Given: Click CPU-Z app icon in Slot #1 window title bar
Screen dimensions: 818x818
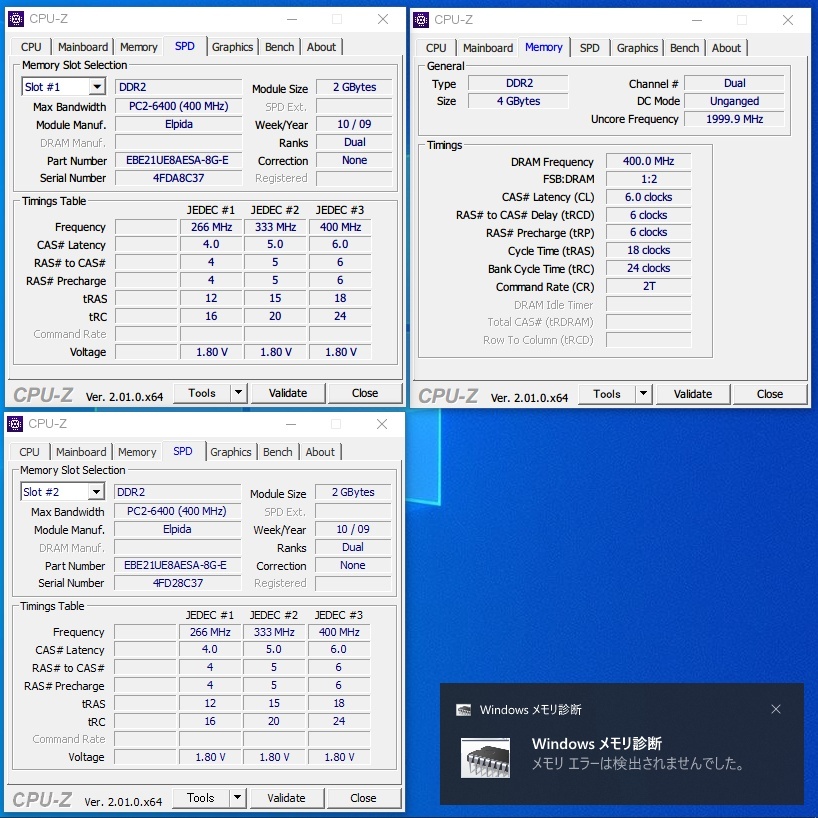Looking at the screenshot, I should tap(16, 19).
